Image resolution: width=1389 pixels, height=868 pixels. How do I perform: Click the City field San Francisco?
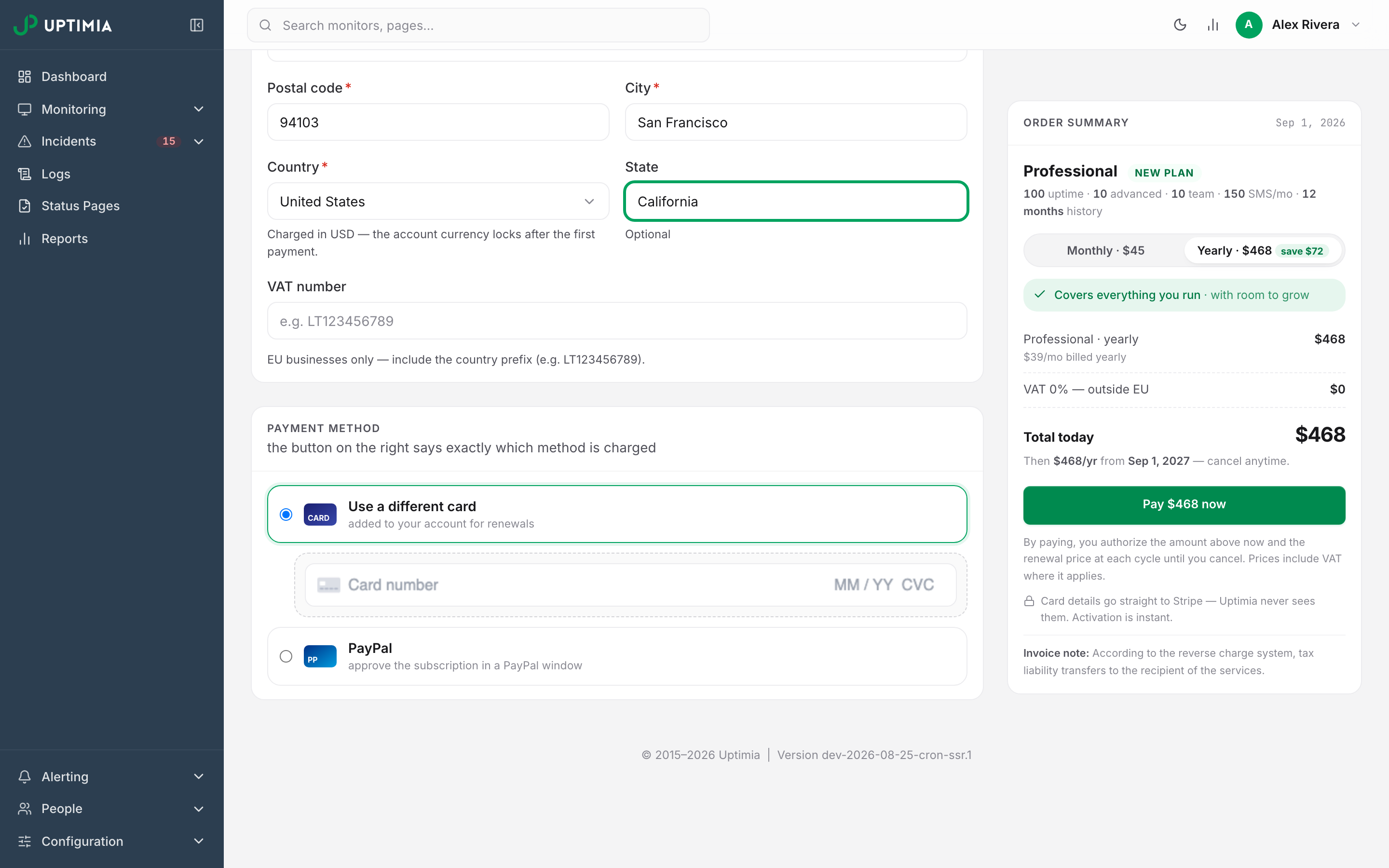[795, 122]
